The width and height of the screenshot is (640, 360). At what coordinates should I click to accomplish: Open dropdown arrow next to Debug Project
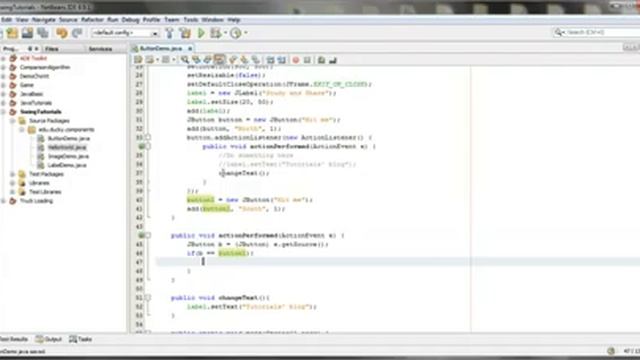[225, 33]
